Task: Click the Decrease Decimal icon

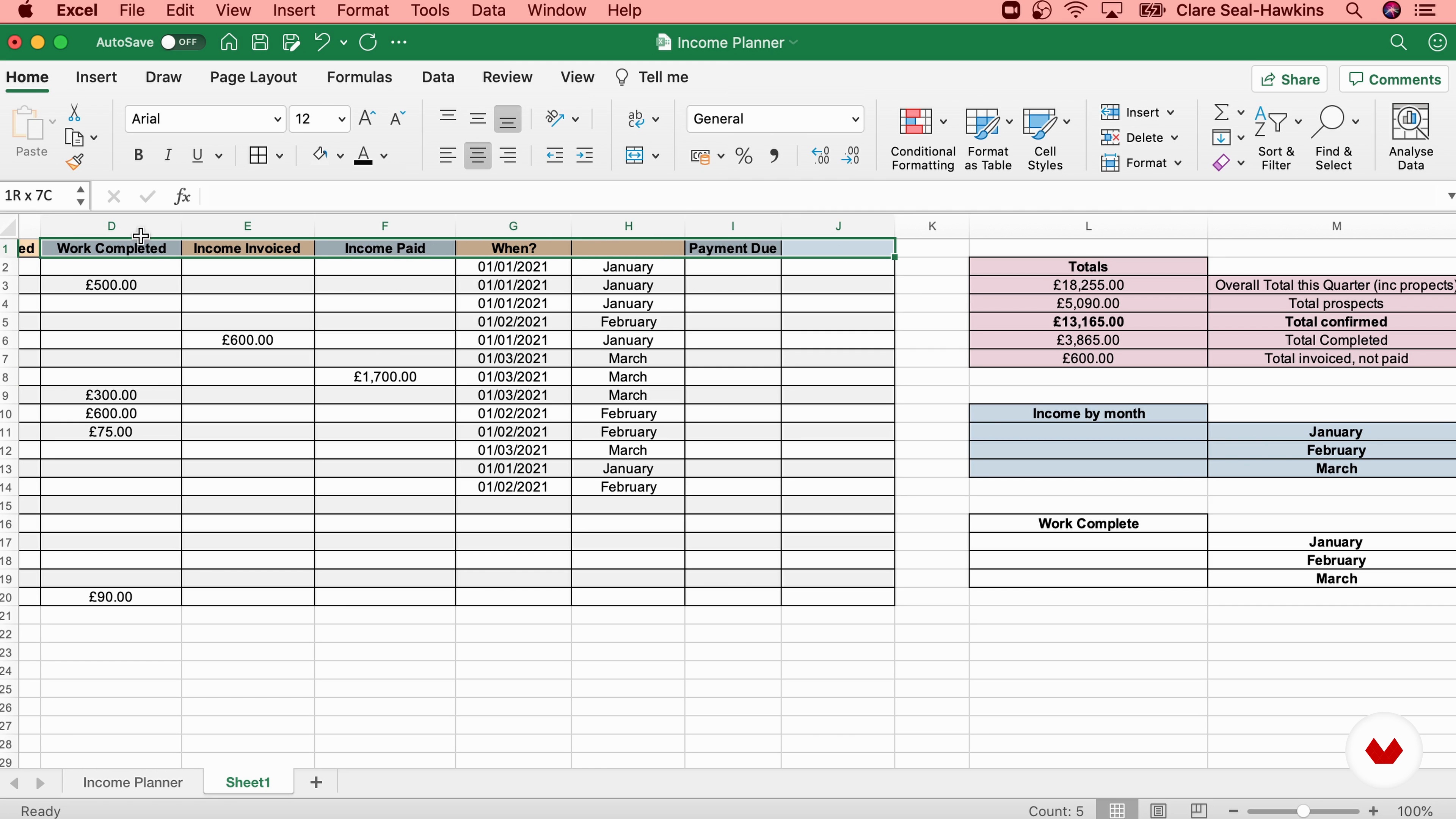Action: point(850,155)
